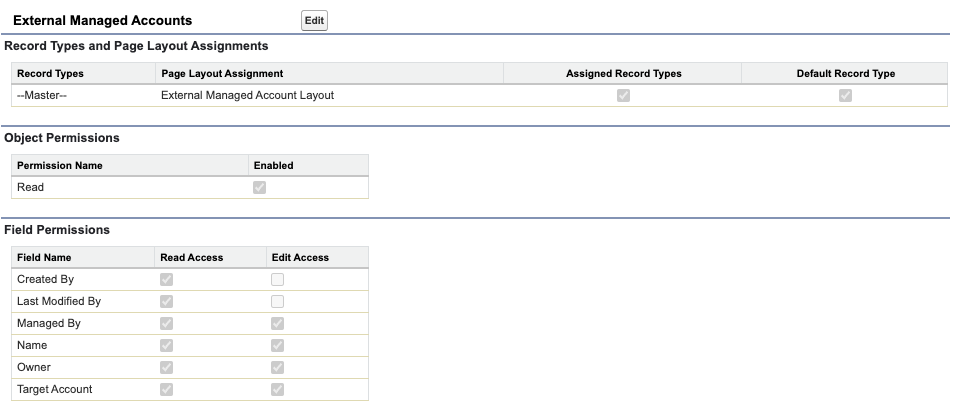Click the Field Name column header
The height and width of the screenshot is (408, 955).
[x=44, y=258]
